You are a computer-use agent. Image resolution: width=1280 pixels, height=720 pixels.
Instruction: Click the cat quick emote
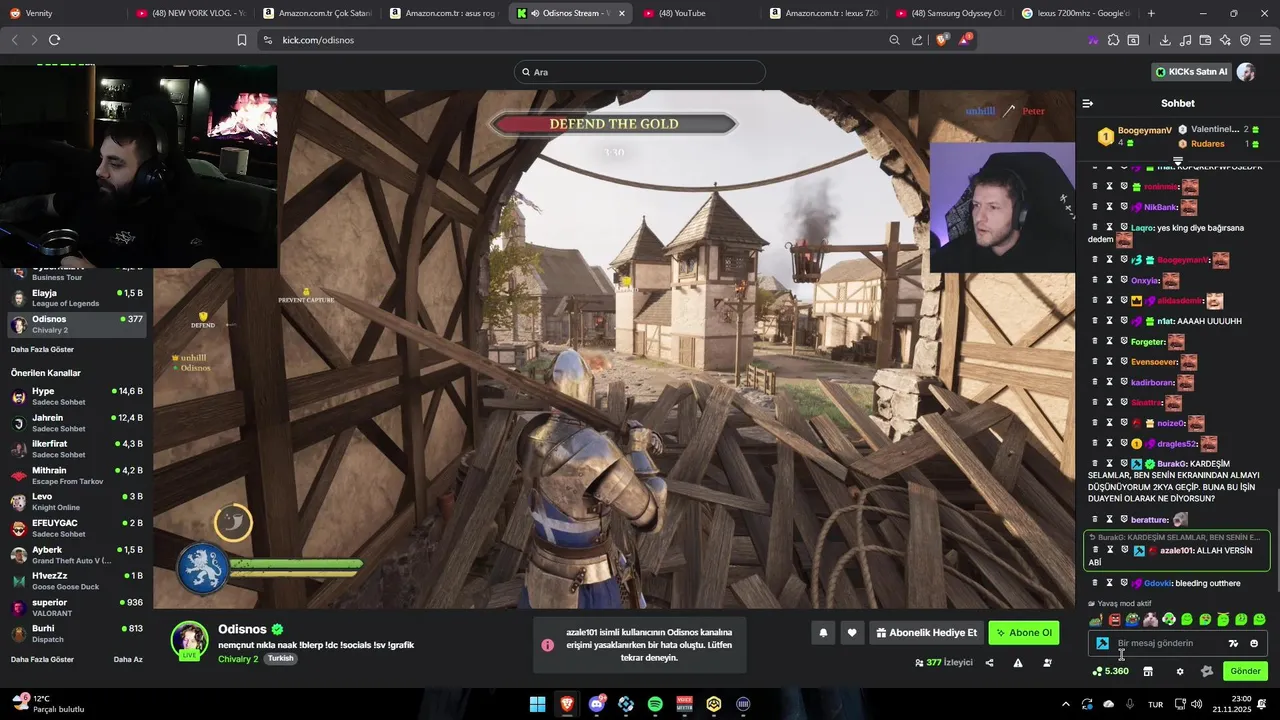[1150, 620]
